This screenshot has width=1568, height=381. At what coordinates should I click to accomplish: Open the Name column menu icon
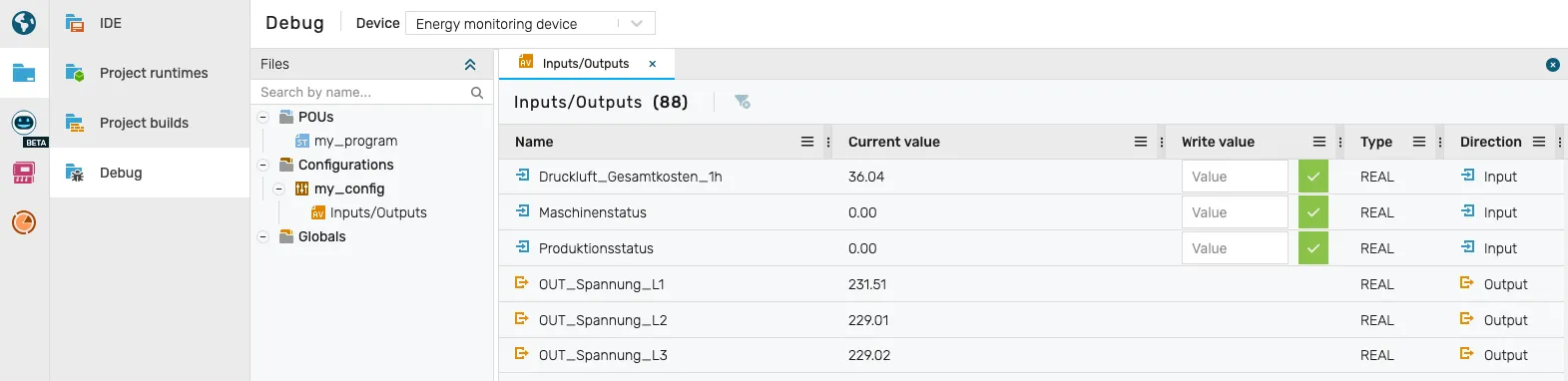pyautogui.click(x=807, y=142)
